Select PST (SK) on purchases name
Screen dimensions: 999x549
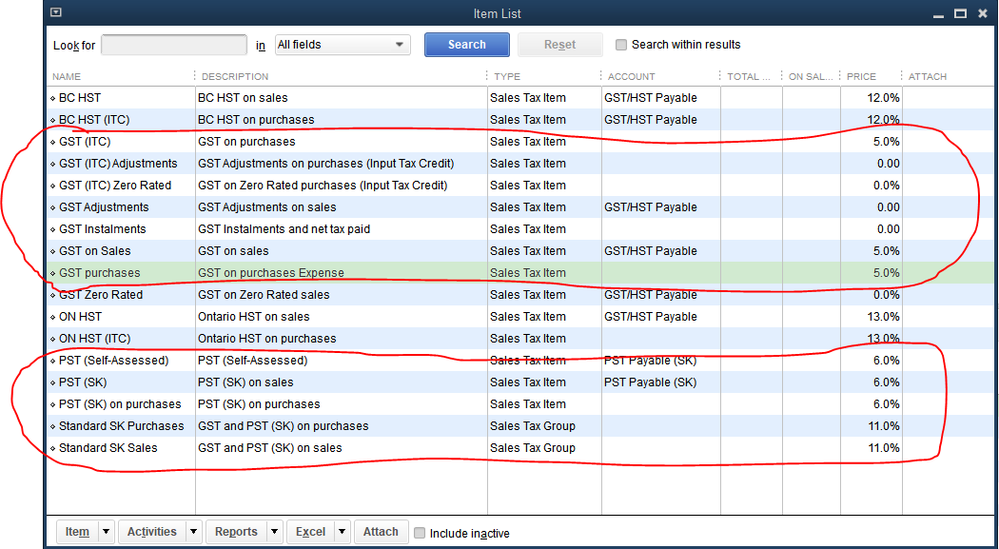(120, 404)
